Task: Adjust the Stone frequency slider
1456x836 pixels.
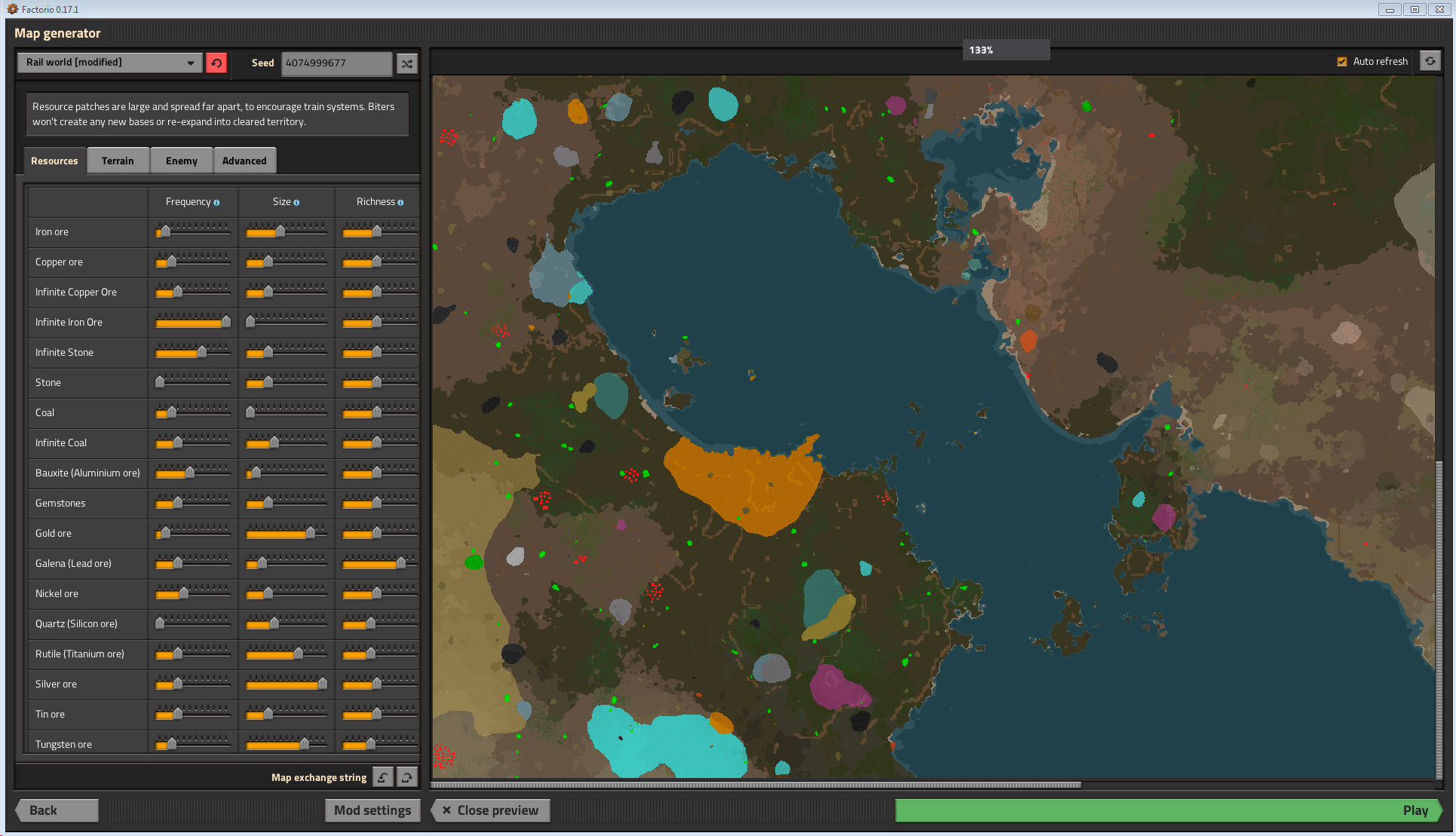Action: pyautogui.click(x=192, y=382)
